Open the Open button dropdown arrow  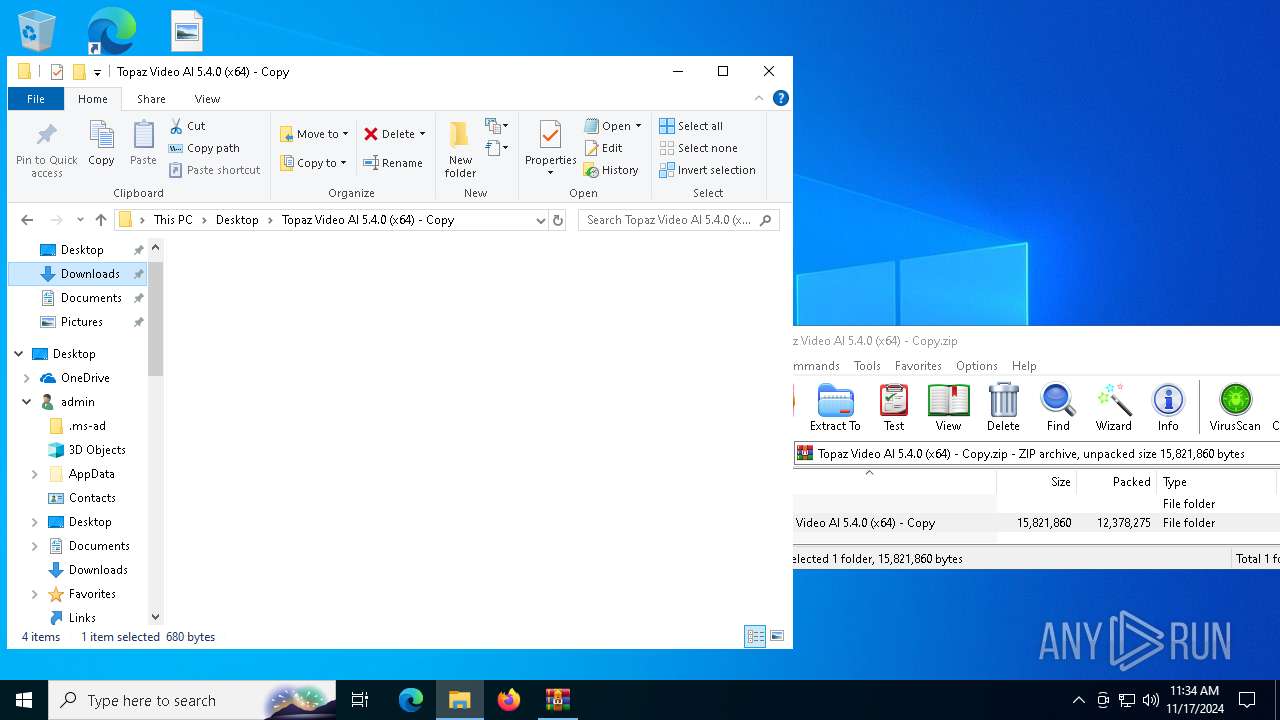click(638, 126)
